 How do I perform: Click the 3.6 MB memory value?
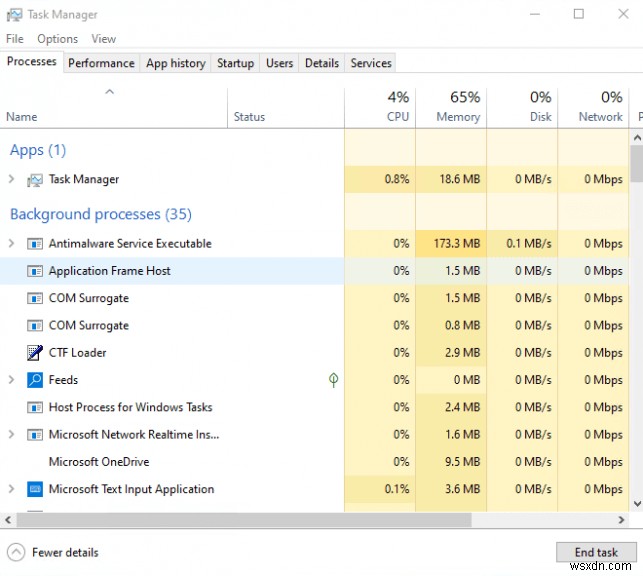(x=463, y=489)
